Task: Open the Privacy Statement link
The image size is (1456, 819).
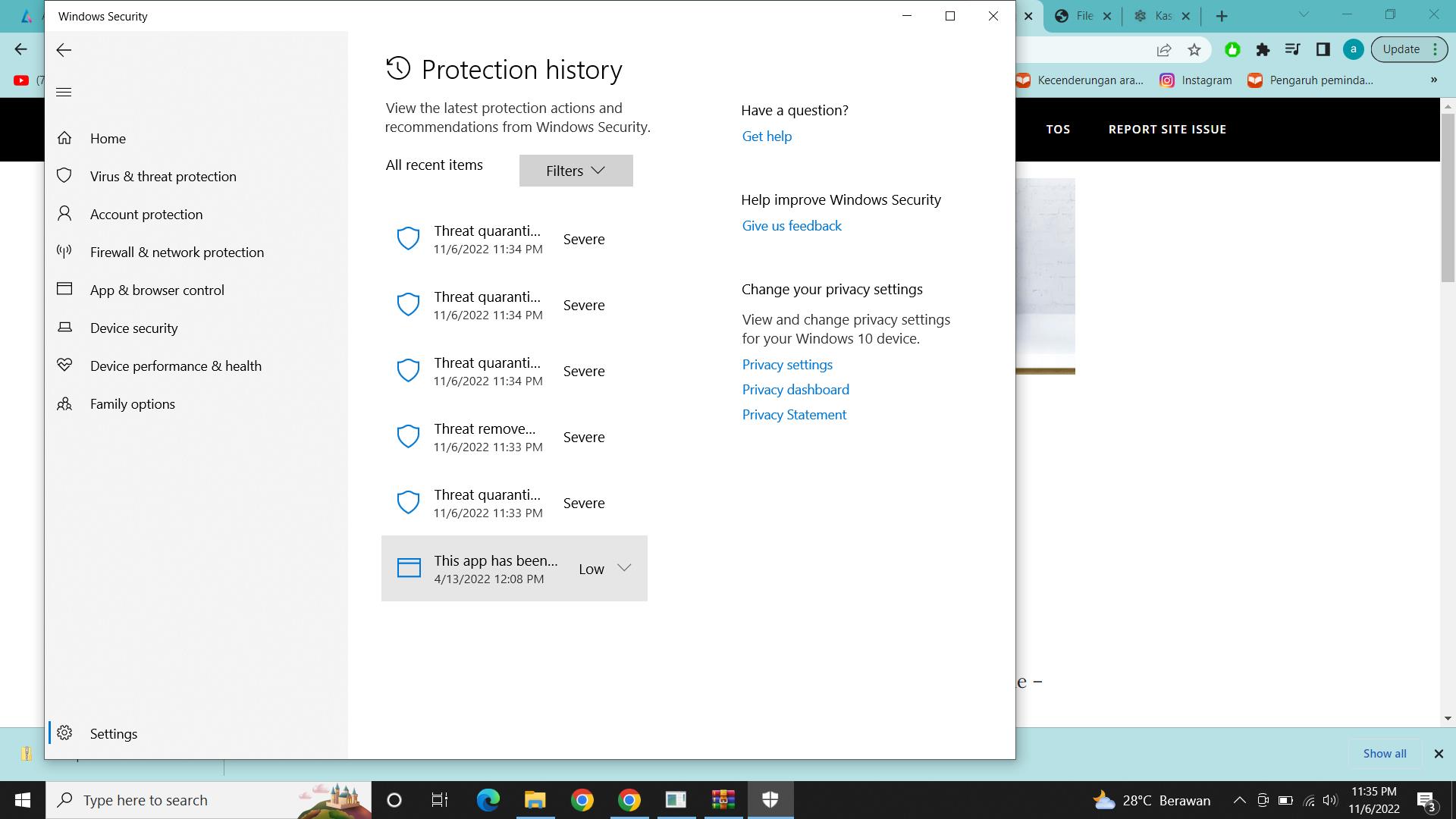Action: [x=793, y=415]
